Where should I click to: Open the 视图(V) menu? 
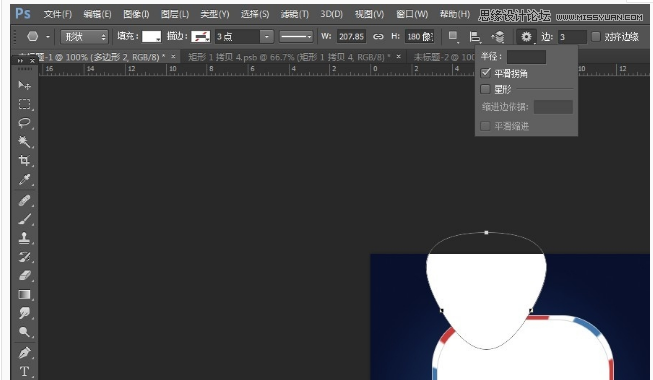click(369, 14)
